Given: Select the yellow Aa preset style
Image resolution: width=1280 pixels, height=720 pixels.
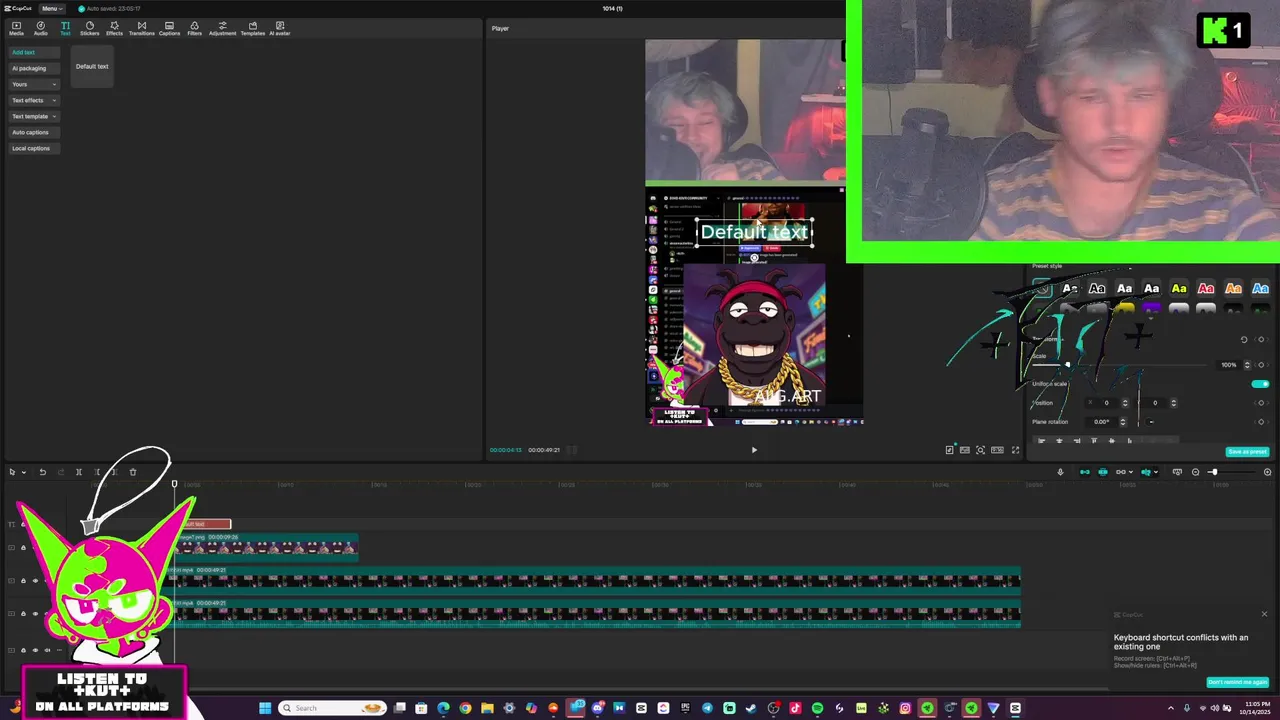Looking at the screenshot, I should tap(1179, 289).
